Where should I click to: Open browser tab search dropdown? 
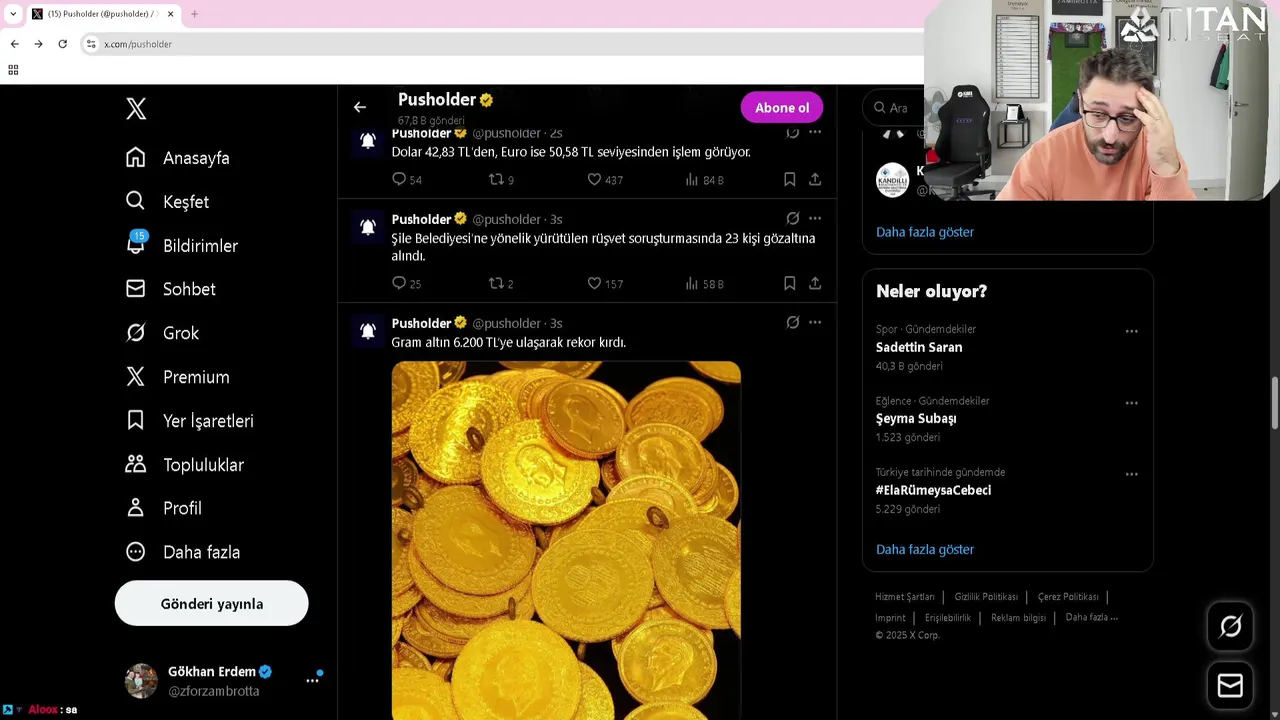coord(12,14)
